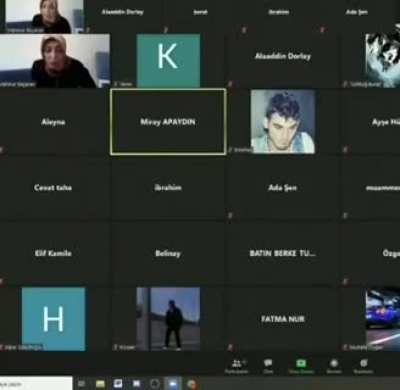Click the Windows taskbar search box
Screen dimensions: 400x390
(x=36, y=384)
